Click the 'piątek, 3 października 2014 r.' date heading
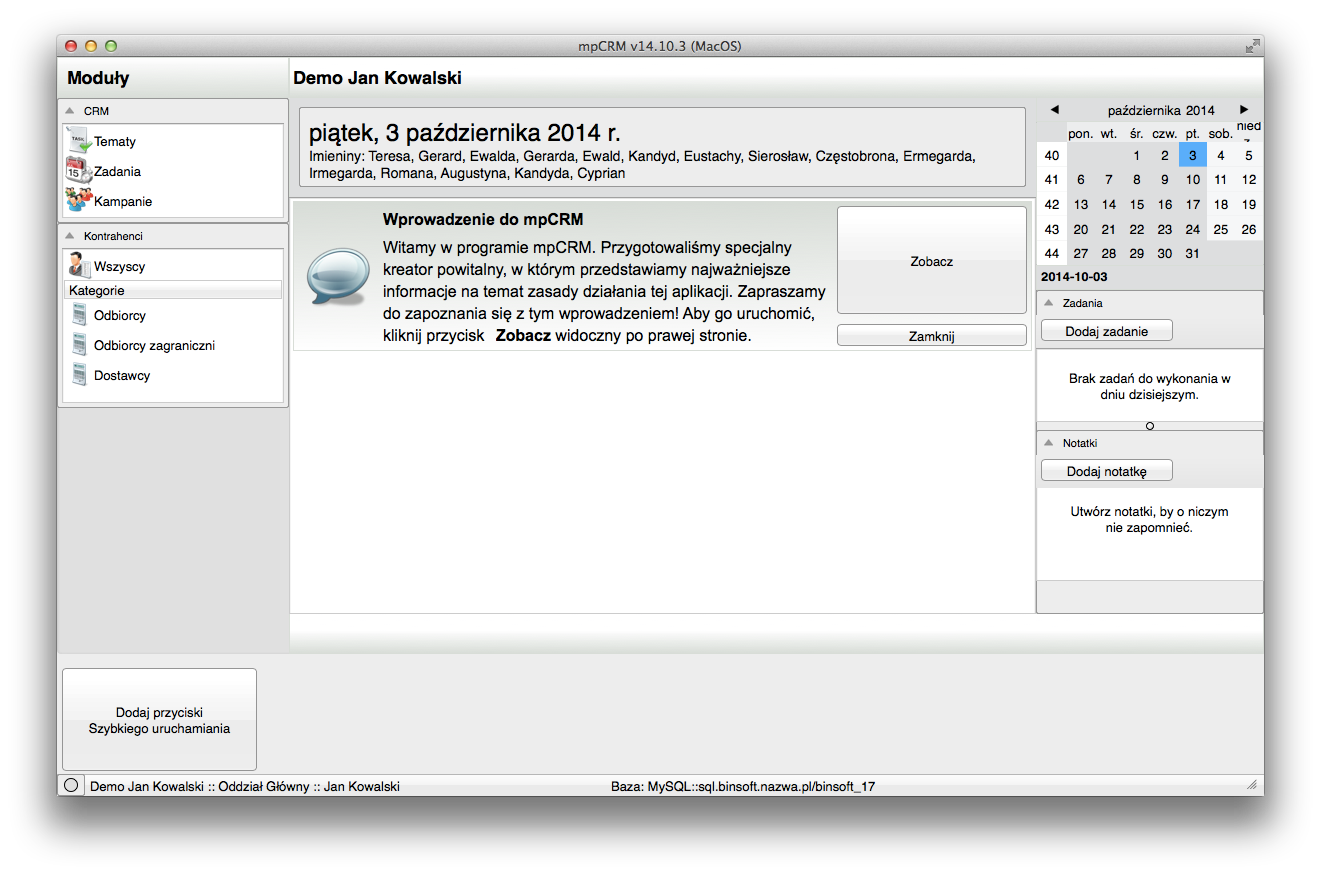 click(x=465, y=133)
